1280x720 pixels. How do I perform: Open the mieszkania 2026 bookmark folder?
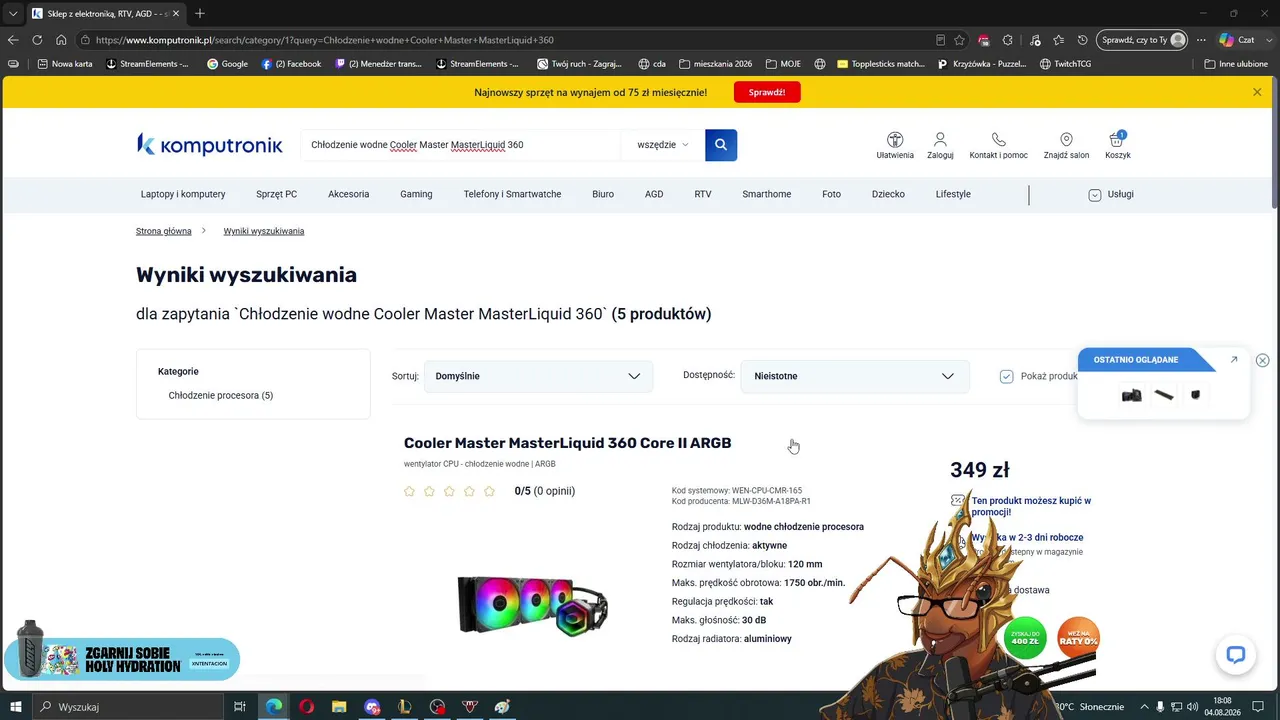715,64
